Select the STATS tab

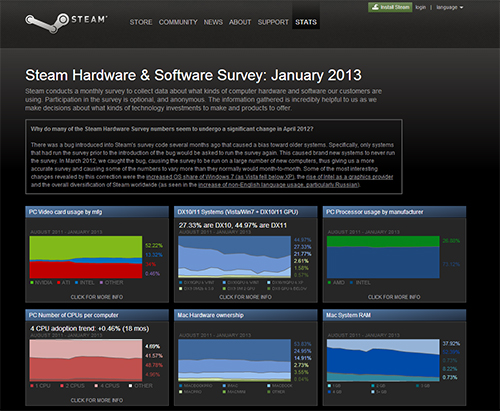(306, 22)
